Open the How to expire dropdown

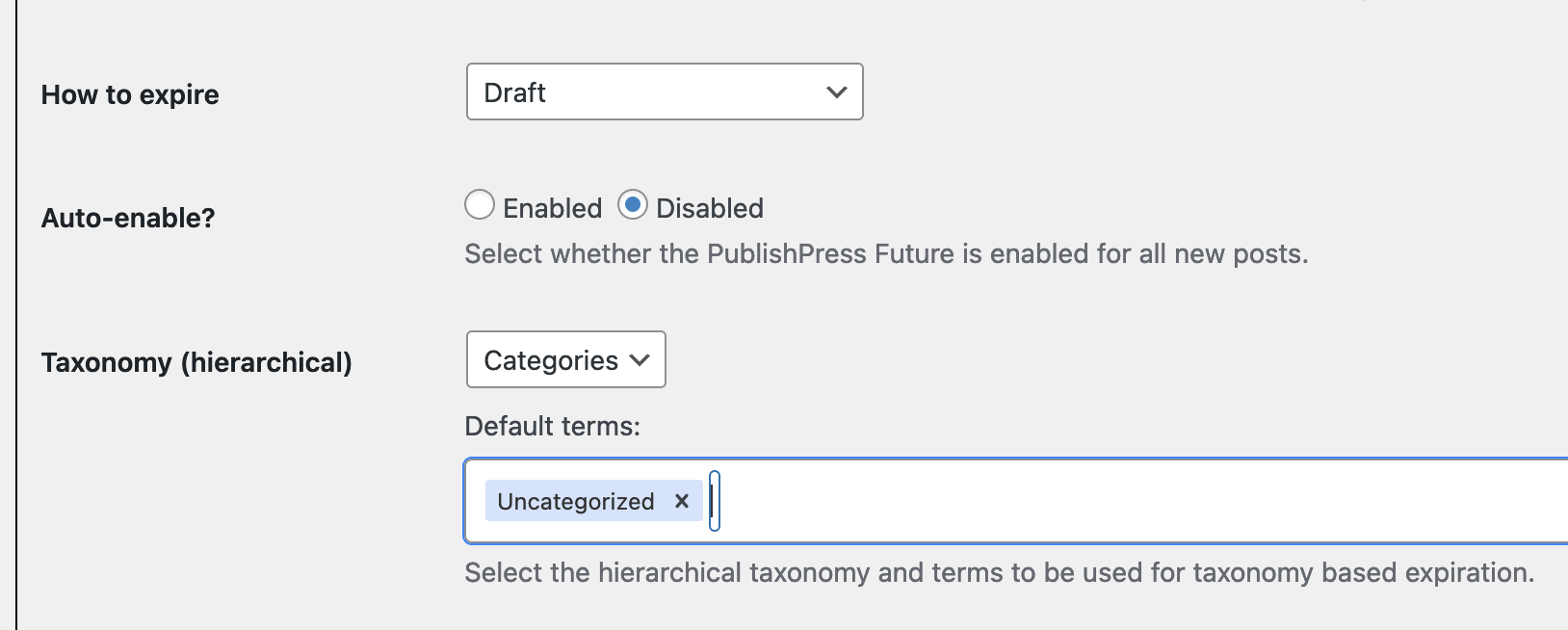[665, 92]
